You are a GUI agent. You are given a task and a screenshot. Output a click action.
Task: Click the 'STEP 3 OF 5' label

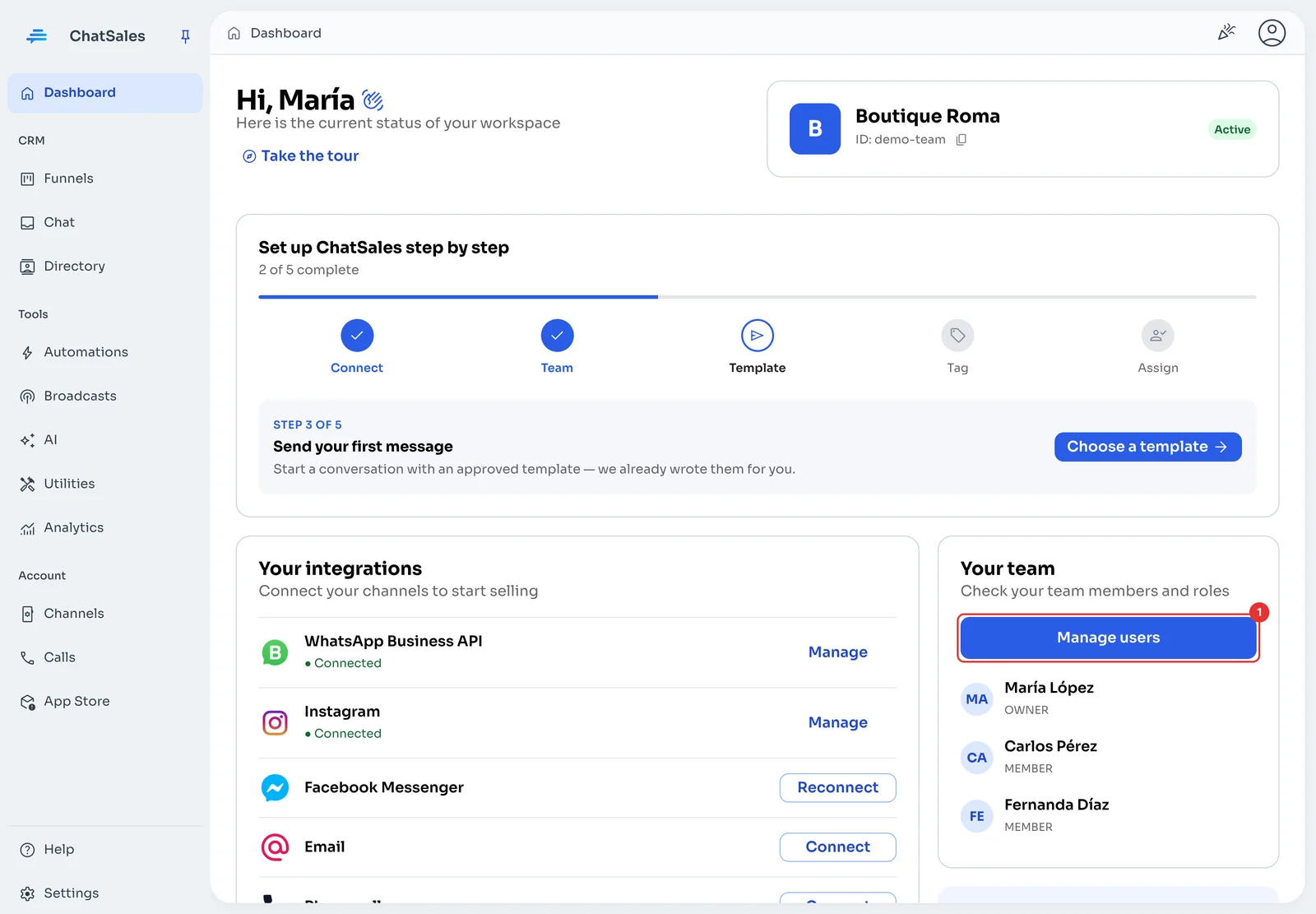(307, 425)
